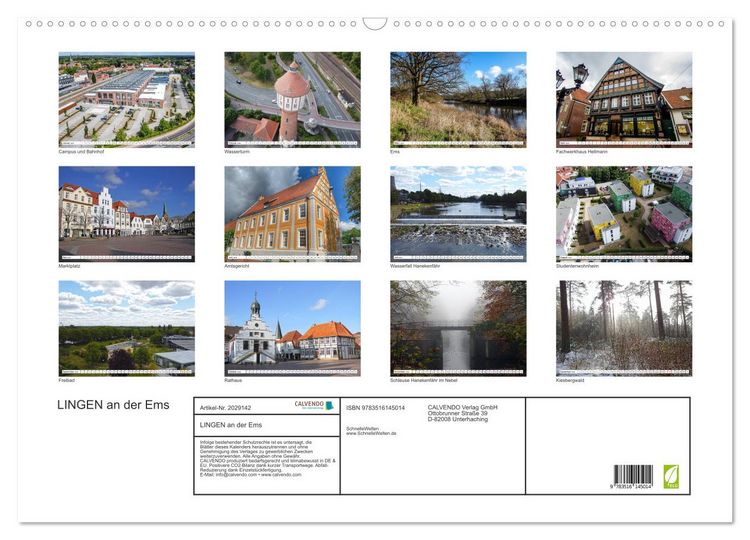Select the Ems river photo
750x540 pixels.
click(458, 99)
